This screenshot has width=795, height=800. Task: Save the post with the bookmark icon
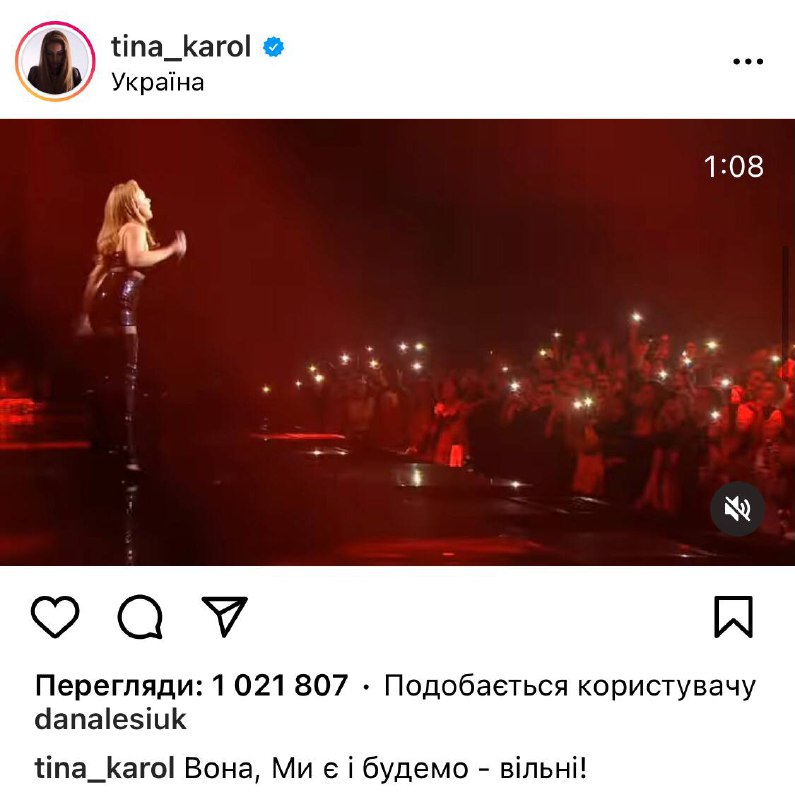point(733,616)
